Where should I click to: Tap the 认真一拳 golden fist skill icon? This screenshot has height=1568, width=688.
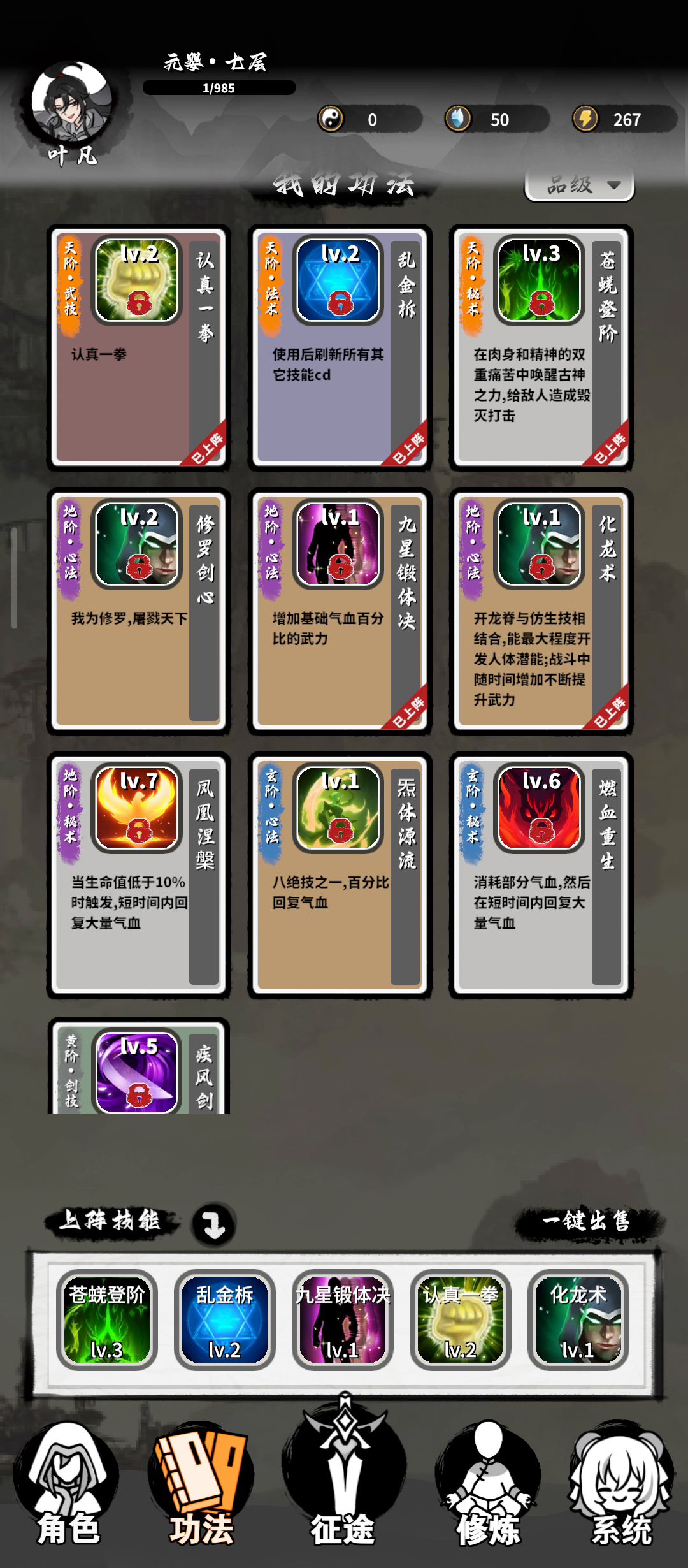click(x=137, y=280)
